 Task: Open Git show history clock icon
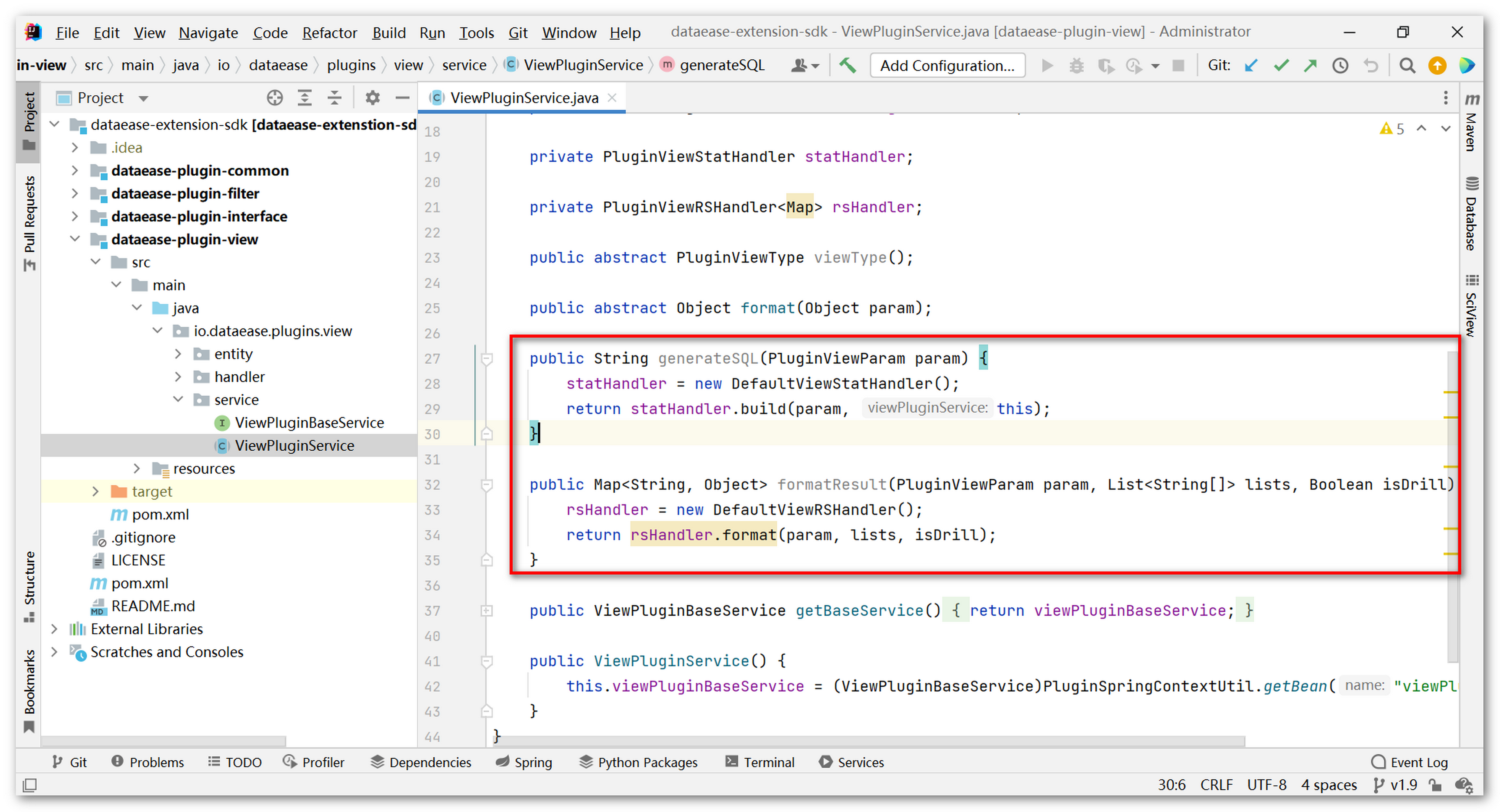(1340, 65)
